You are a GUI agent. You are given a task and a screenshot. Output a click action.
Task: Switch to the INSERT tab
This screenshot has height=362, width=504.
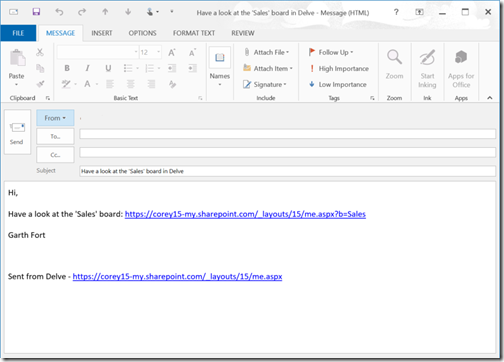tap(102, 33)
